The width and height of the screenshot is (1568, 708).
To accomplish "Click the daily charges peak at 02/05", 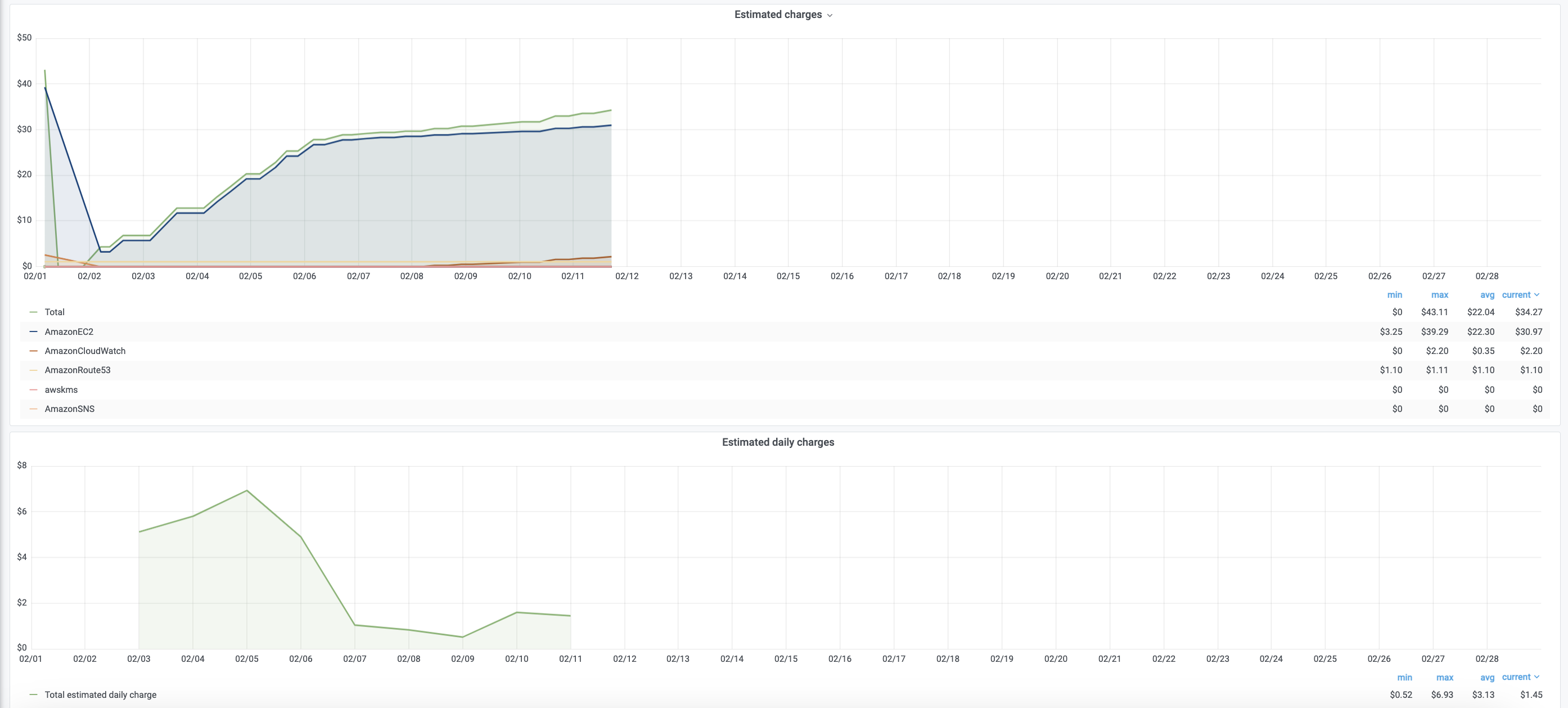I will (x=246, y=491).
